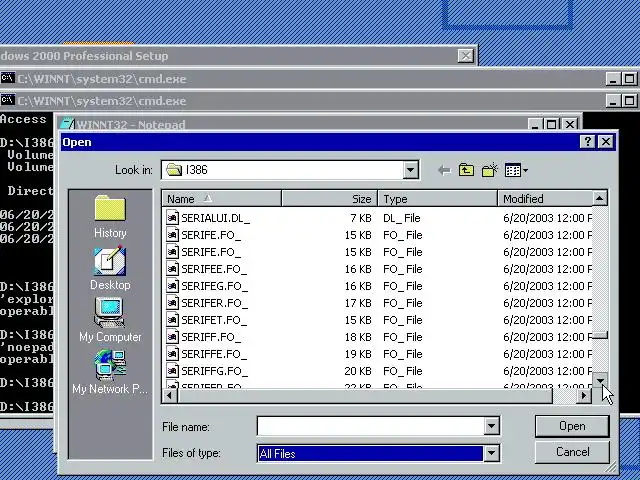Image resolution: width=640 pixels, height=480 pixels.
Task: Go up one folder level
Action: tap(466, 170)
